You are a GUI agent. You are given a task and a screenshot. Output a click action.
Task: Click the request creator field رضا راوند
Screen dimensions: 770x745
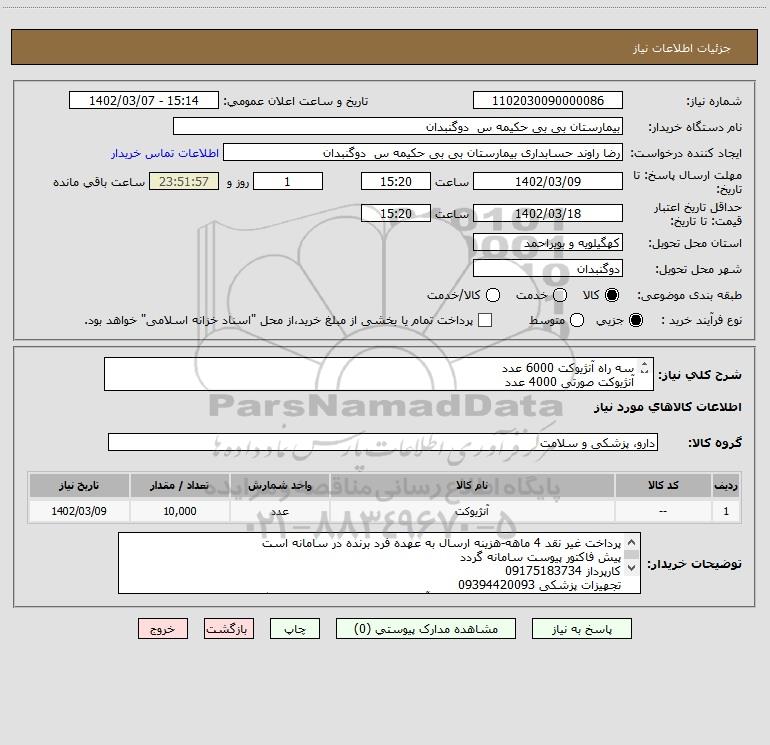click(x=423, y=153)
